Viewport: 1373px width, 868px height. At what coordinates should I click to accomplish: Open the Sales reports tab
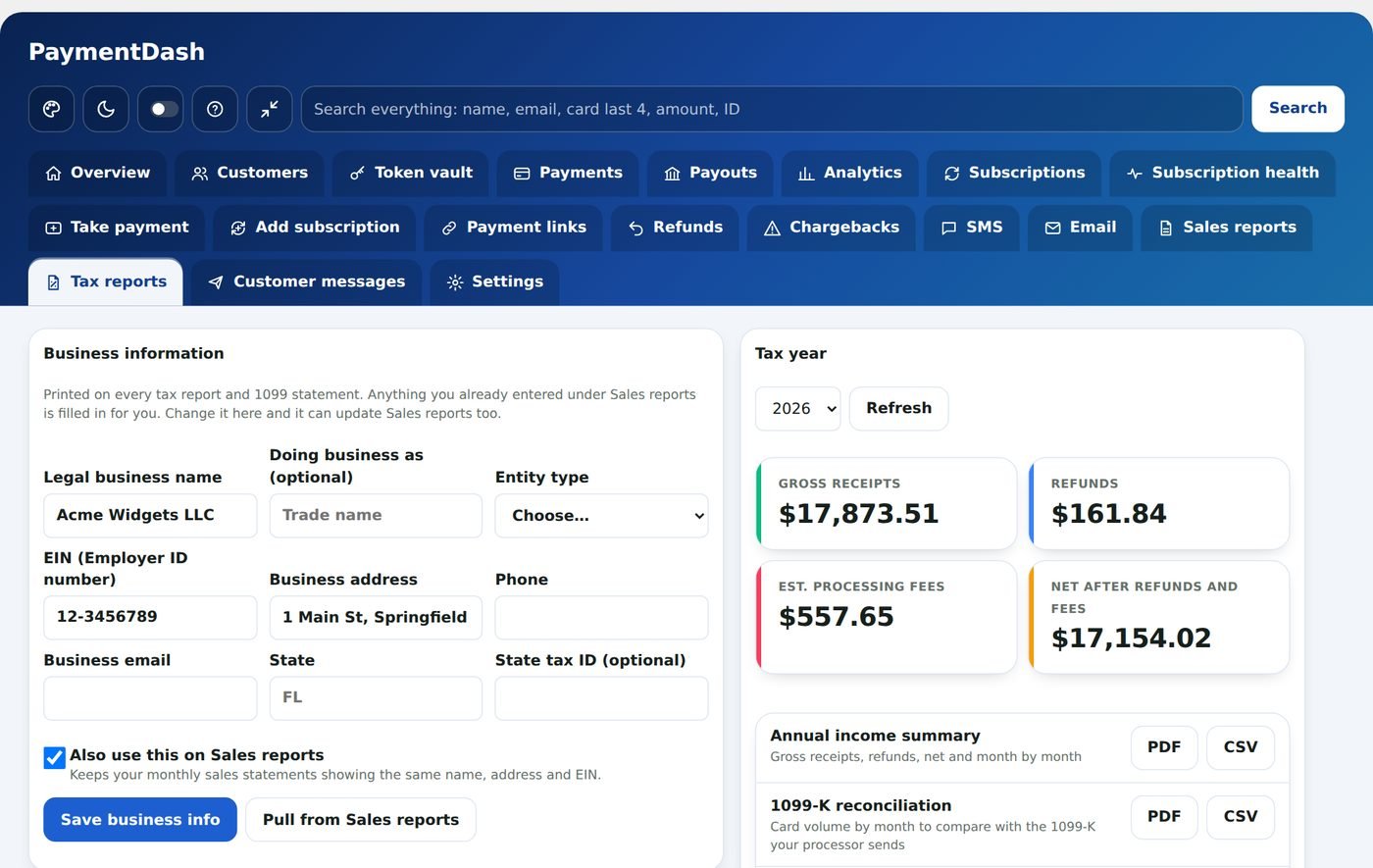coord(1227,228)
